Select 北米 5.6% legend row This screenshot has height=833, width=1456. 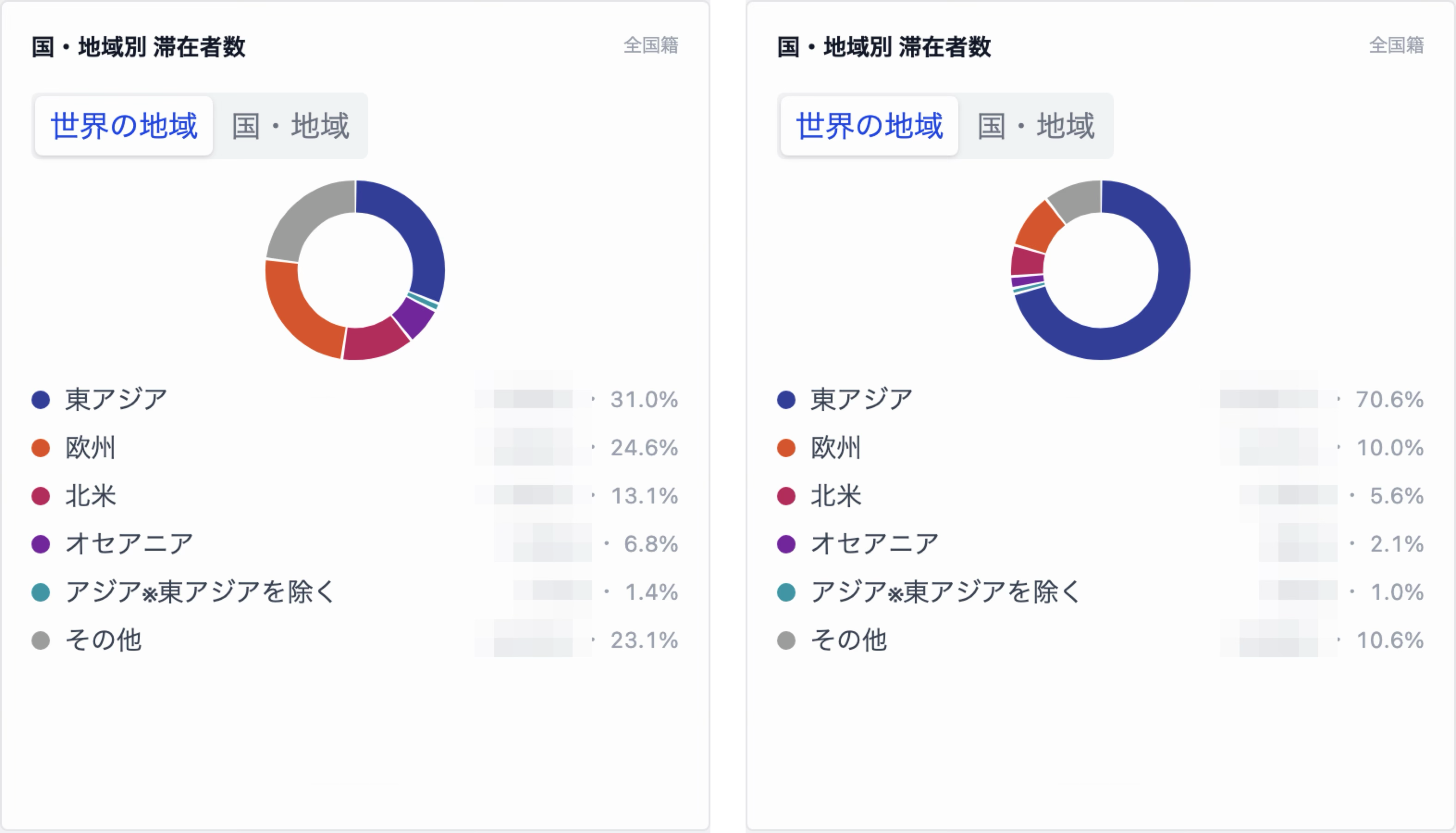1100,496
